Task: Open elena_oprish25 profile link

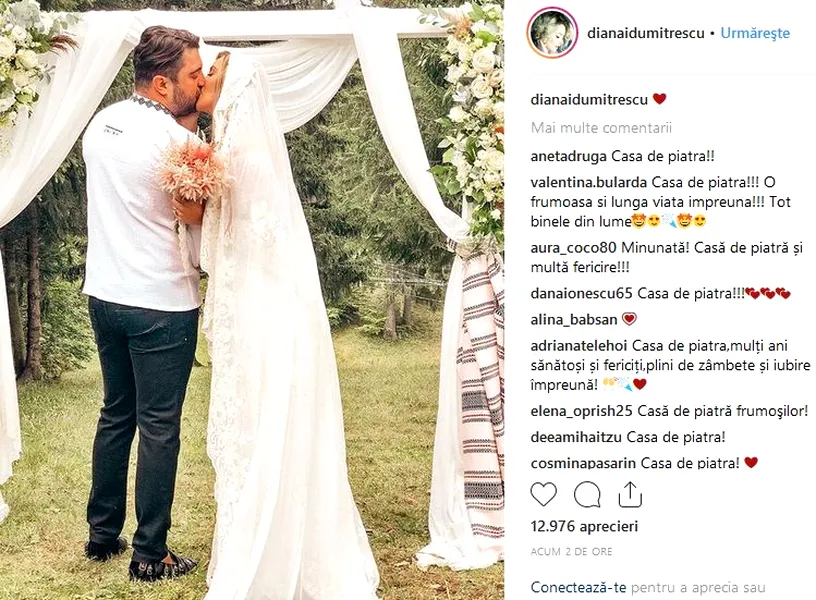Action: (581, 411)
